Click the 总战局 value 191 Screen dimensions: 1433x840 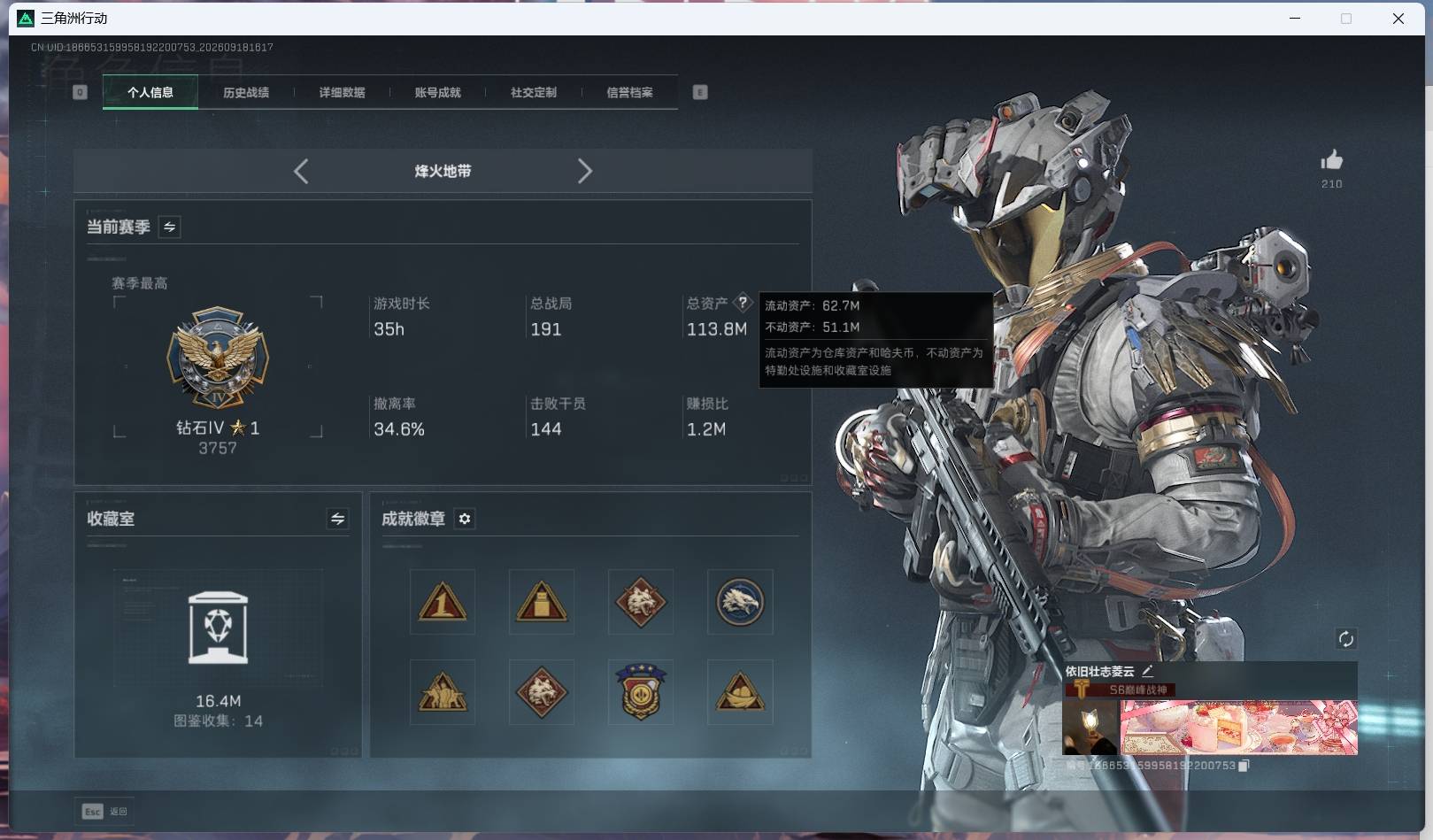click(x=545, y=329)
